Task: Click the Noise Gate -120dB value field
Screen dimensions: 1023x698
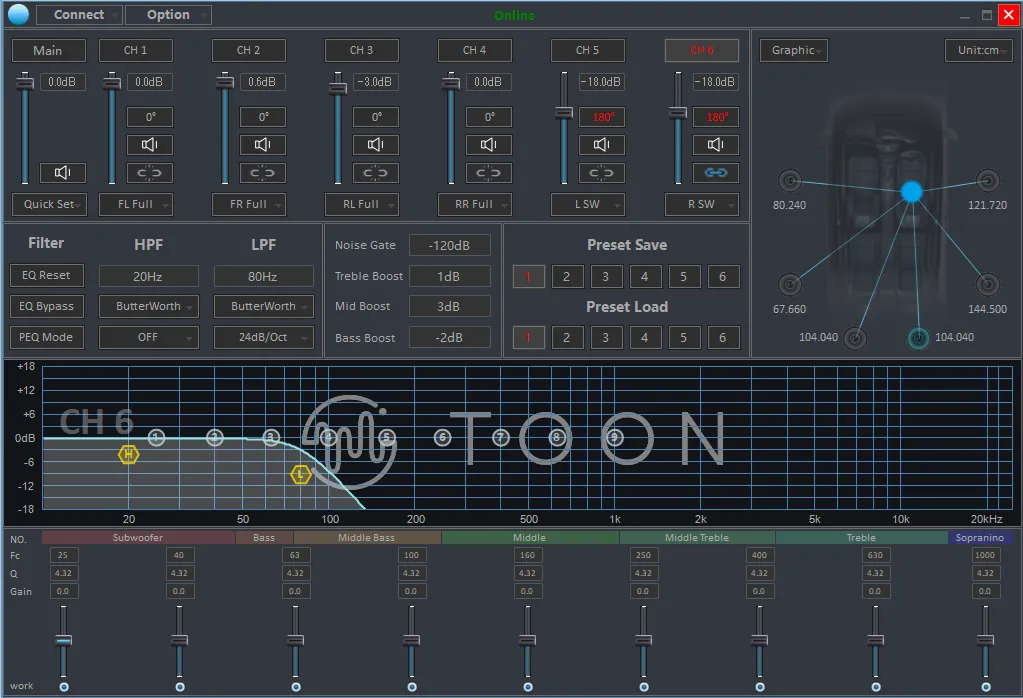Action: coord(449,245)
